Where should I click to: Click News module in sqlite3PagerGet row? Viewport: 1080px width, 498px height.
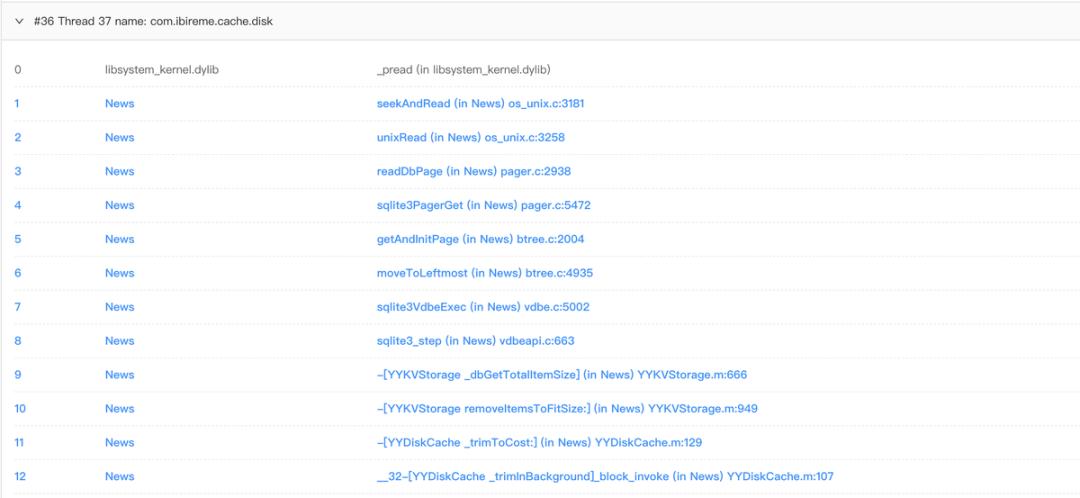(120, 205)
